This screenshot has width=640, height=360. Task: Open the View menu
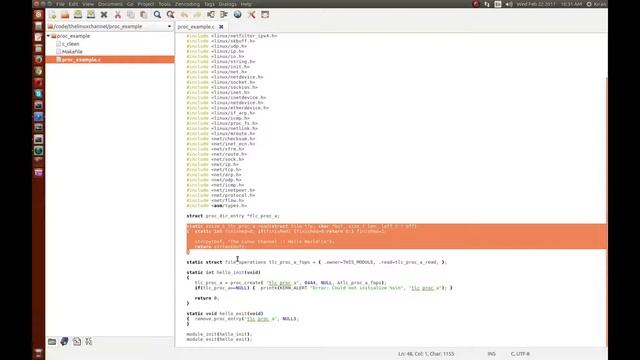pos(88,4)
